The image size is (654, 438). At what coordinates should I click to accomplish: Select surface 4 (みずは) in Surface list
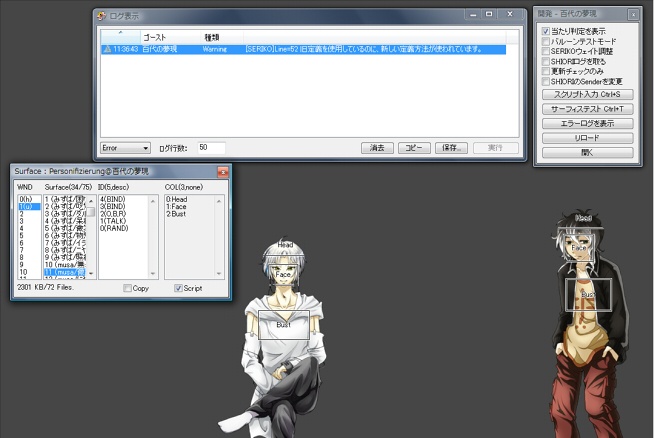[65, 221]
